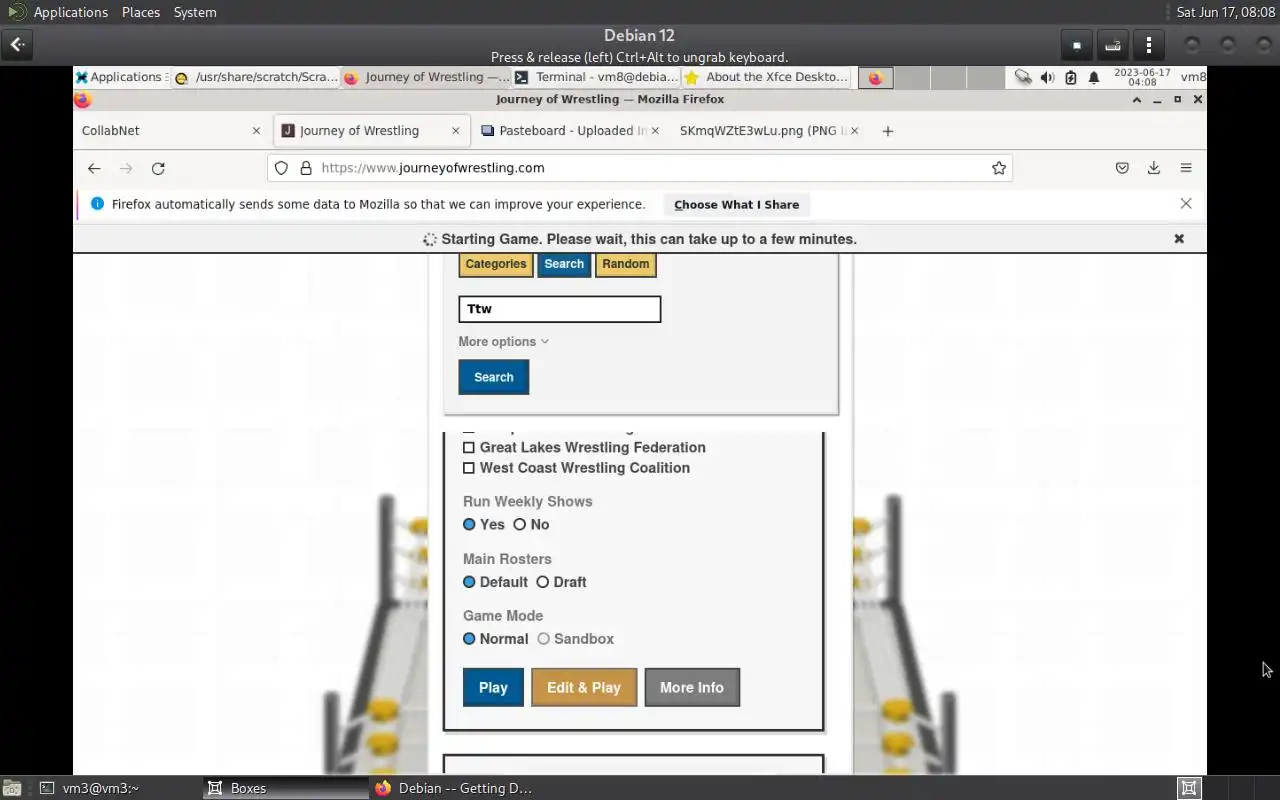Open the Boxes three-dot menu
The width and height of the screenshot is (1280, 800).
tap(1148, 45)
